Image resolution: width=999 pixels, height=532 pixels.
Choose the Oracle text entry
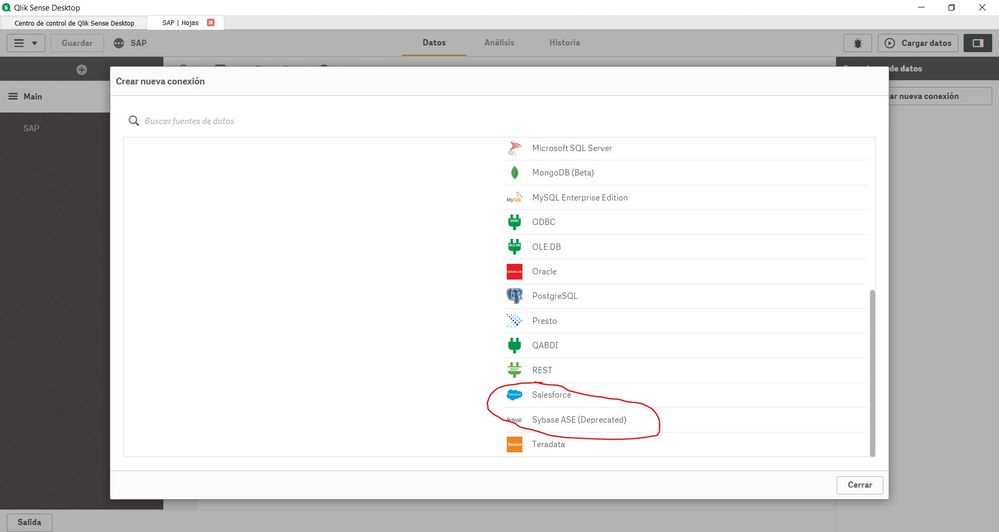(x=544, y=271)
